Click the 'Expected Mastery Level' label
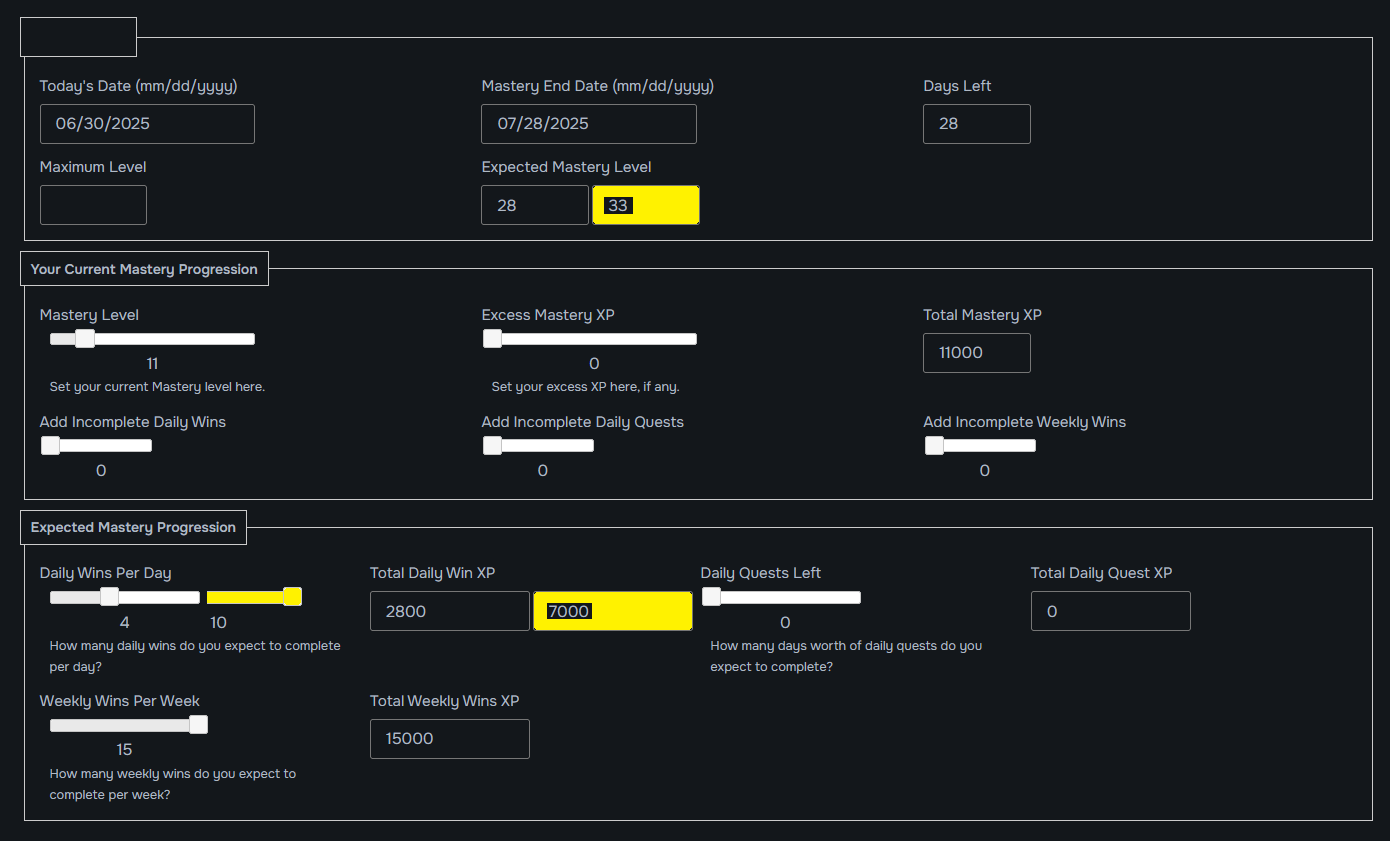Image resolution: width=1390 pixels, height=841 pixels. pyautogui.click(x=566, y=167)
